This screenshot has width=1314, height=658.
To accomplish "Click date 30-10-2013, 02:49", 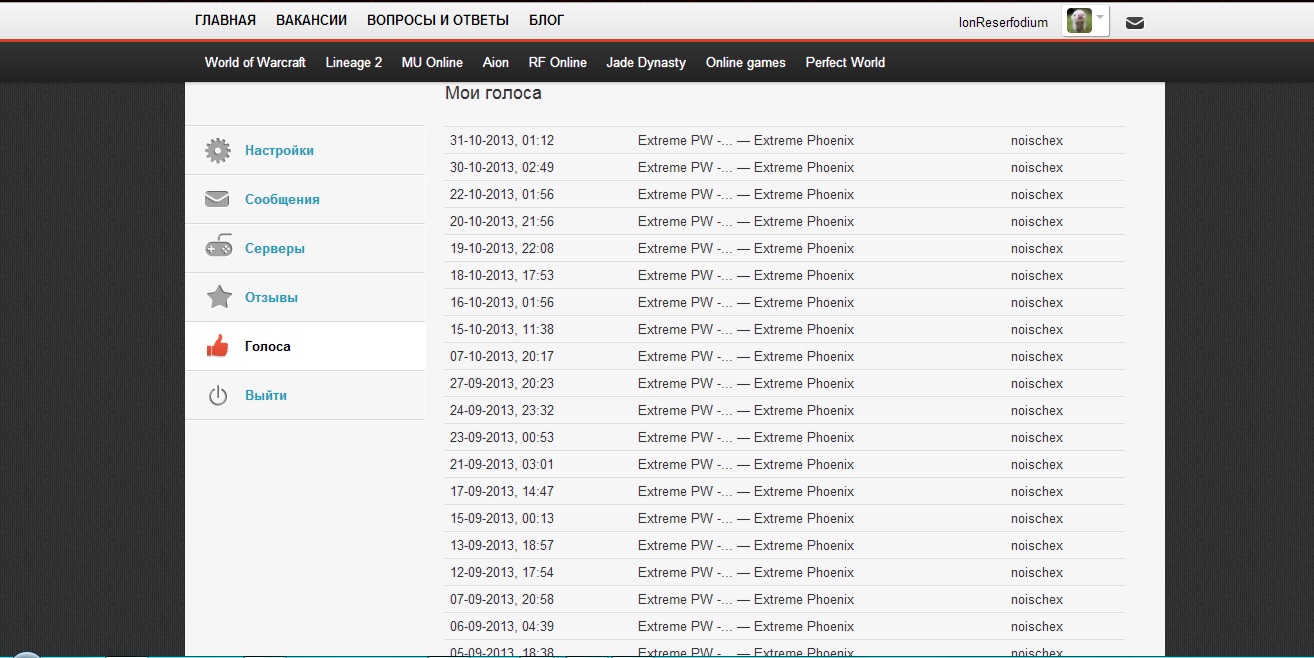I will (x=502, y=168).
